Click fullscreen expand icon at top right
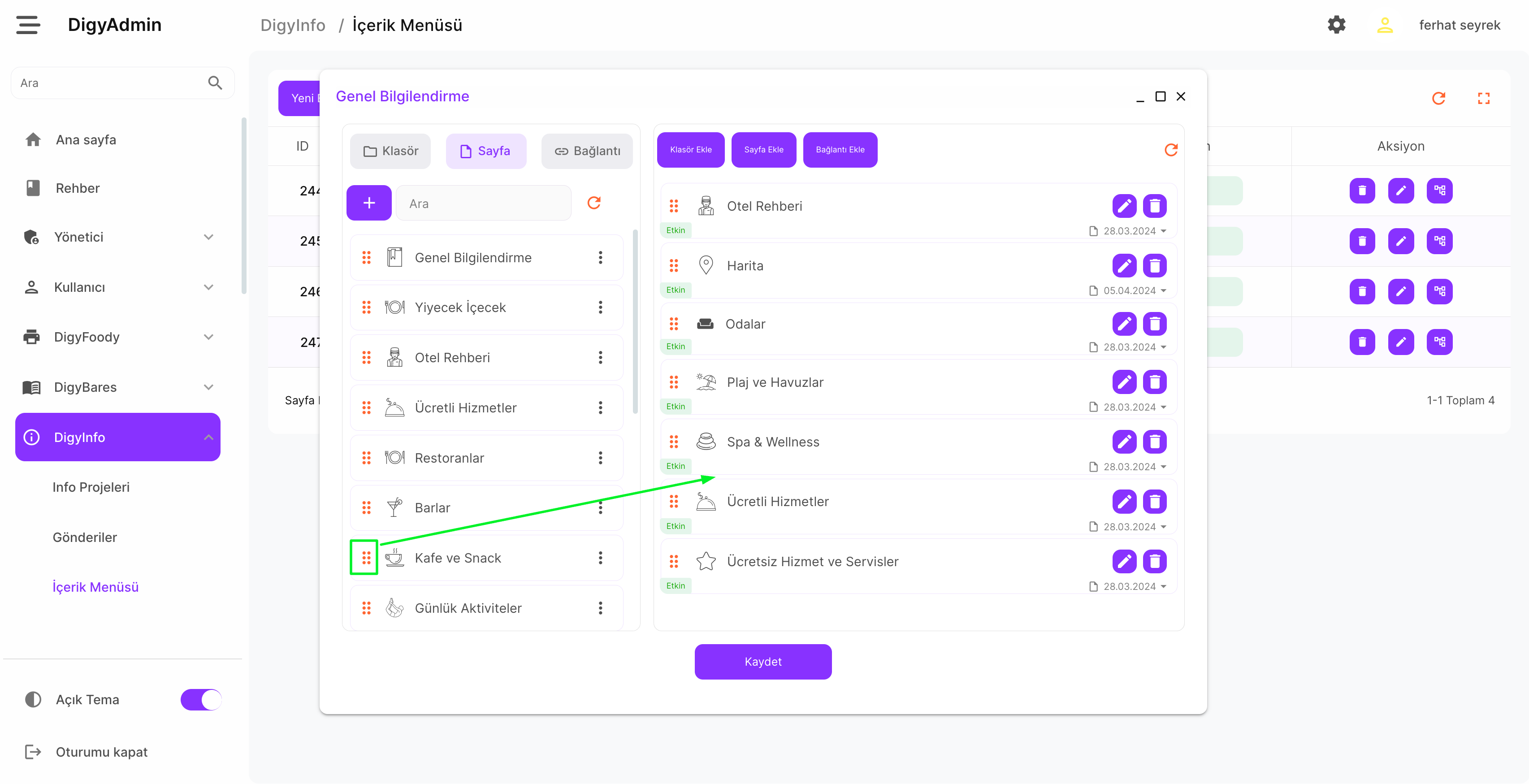This screenshot has height=784, width=1529. click(x=1483, y=99)
